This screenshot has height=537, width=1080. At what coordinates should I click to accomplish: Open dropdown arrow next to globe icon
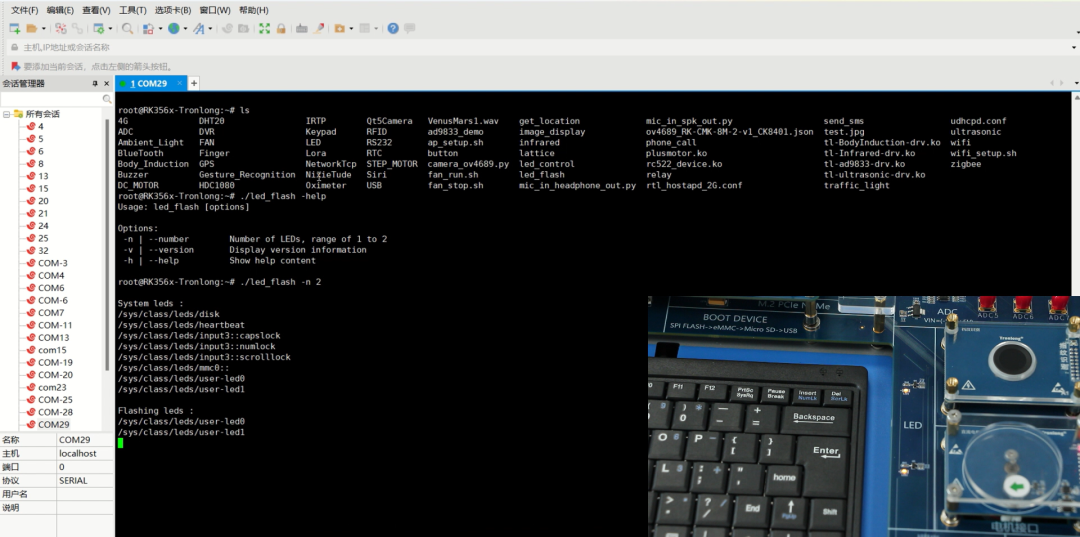pyautogui.click(x=186, y=29)
